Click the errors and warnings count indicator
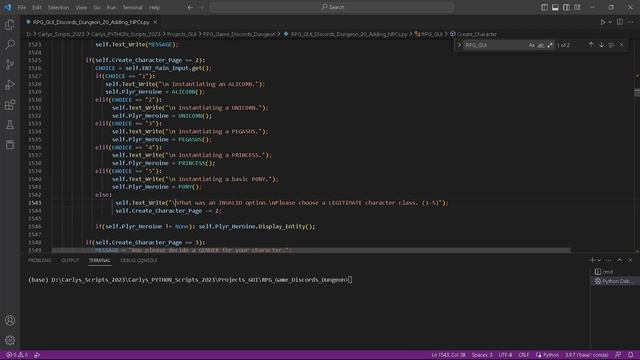 (17, 355)
